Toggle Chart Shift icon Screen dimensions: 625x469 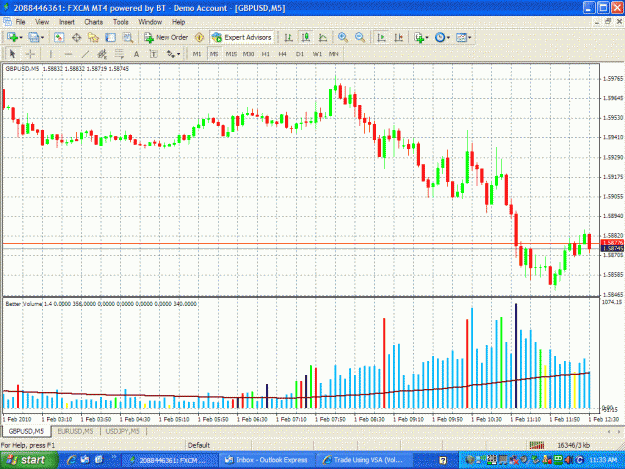398,37
